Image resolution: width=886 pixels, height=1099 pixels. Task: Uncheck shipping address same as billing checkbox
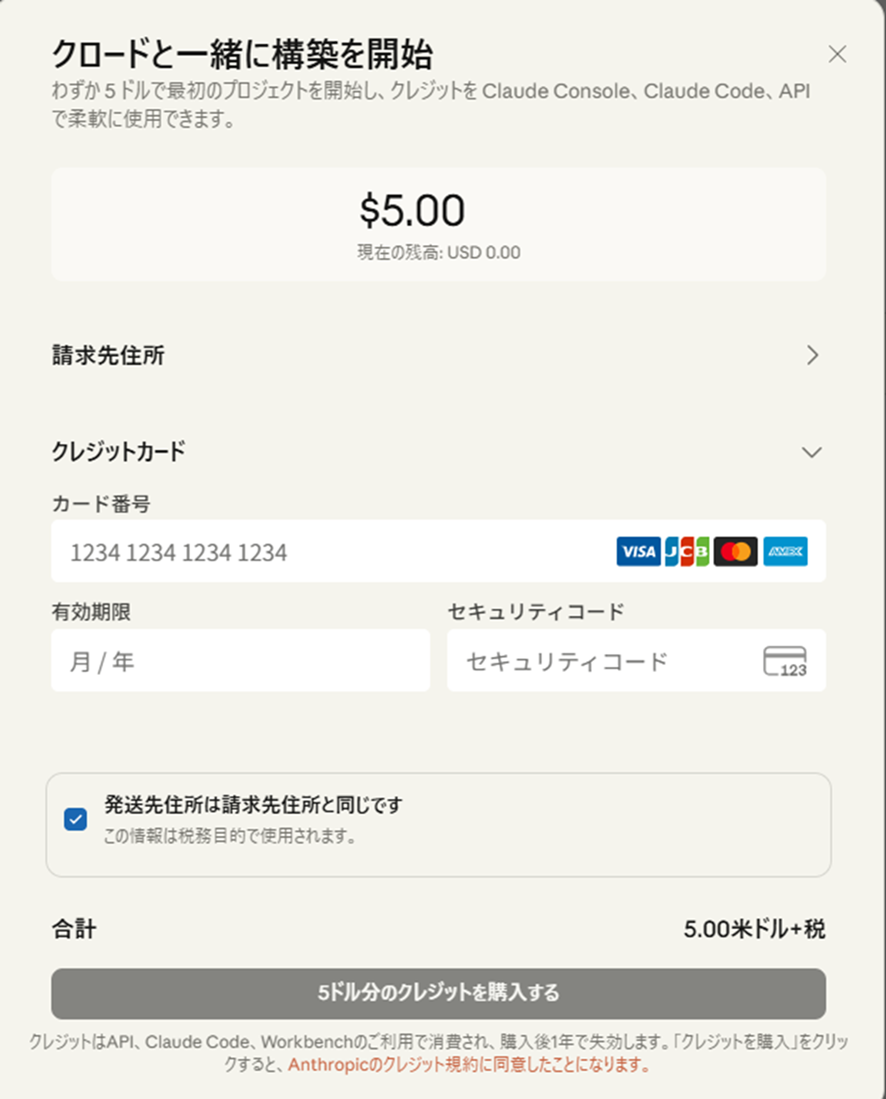click(x=75, y=820)
